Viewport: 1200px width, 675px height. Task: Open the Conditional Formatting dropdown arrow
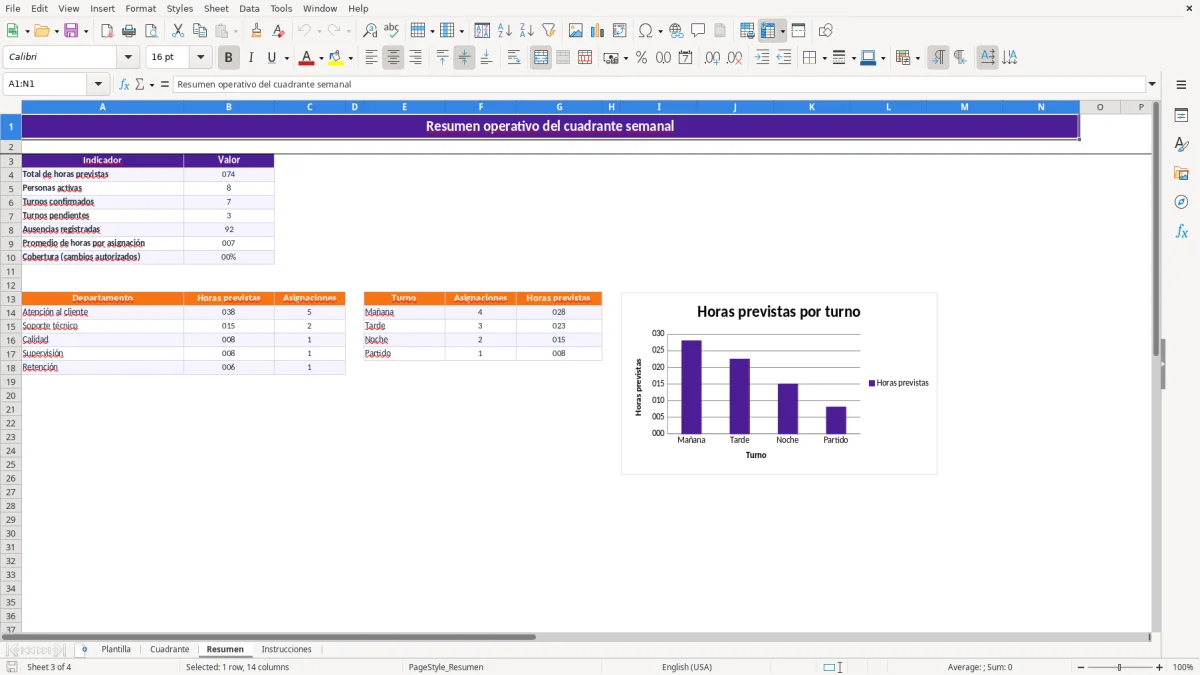pos(917,58)
